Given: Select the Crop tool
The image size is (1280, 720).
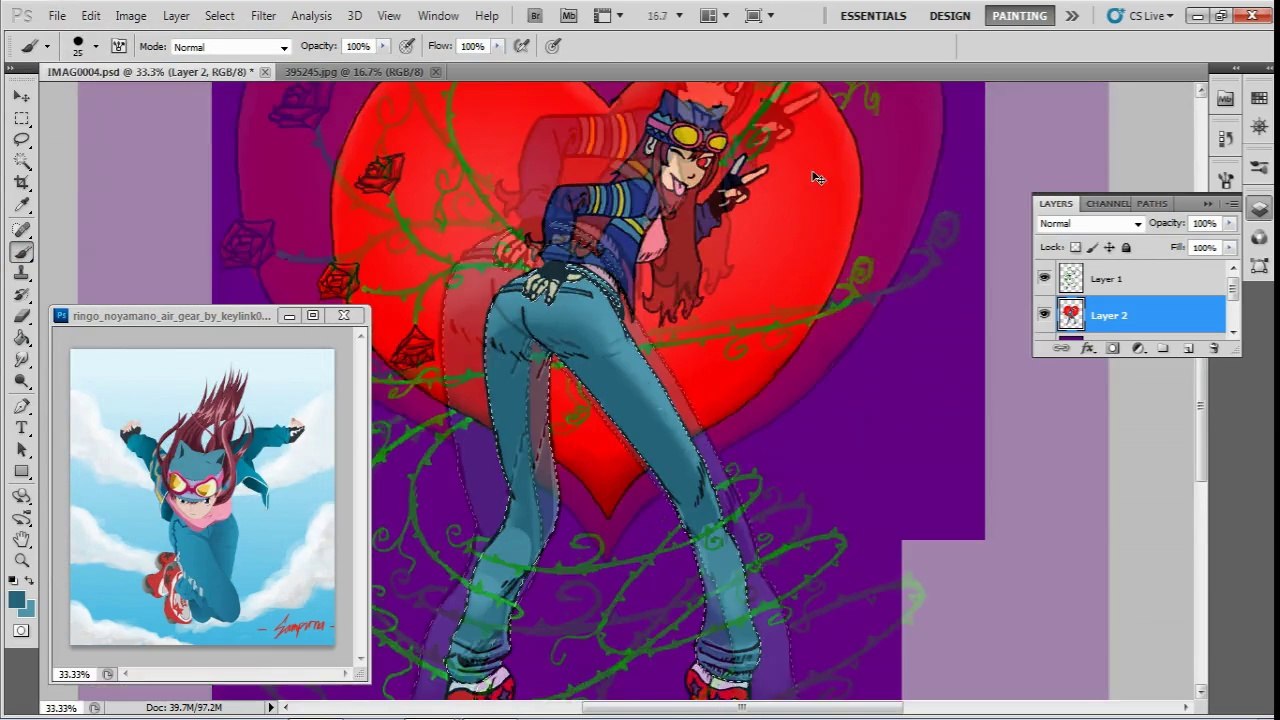Looking at the screenshot, I should click(21, 183).
